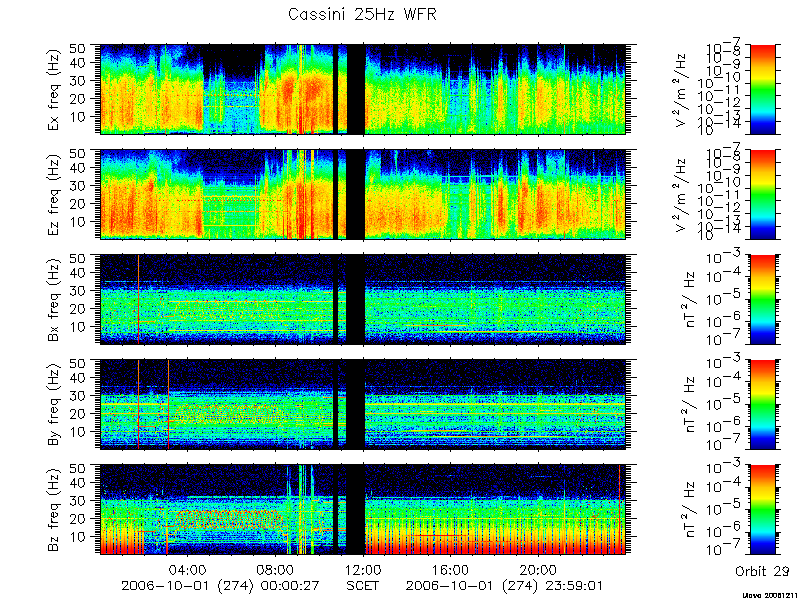Viewport: 800px width, 600px height.
Task: Click the Ex panel color bar
Action: coord(763,89)
